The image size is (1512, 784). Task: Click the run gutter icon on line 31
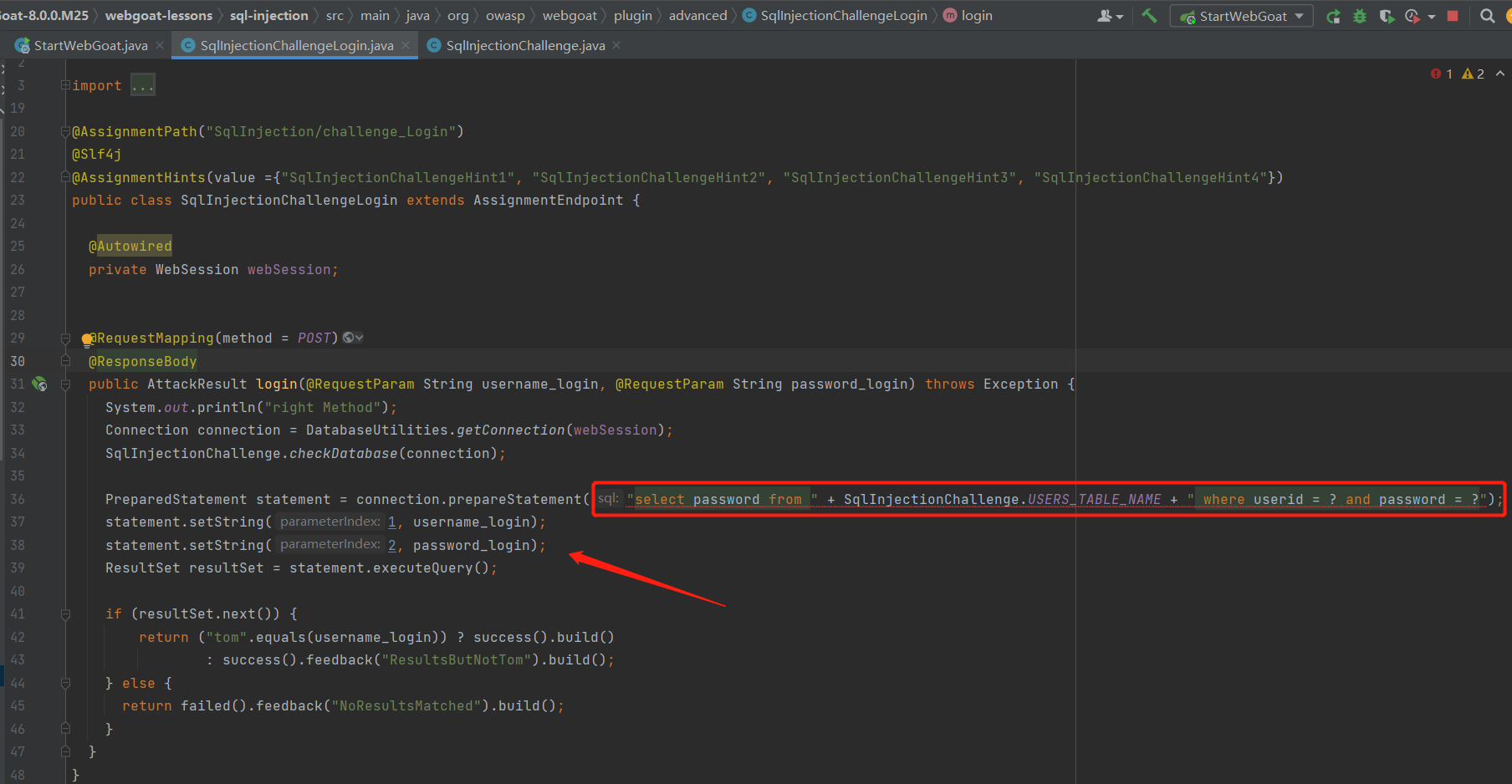38,384
